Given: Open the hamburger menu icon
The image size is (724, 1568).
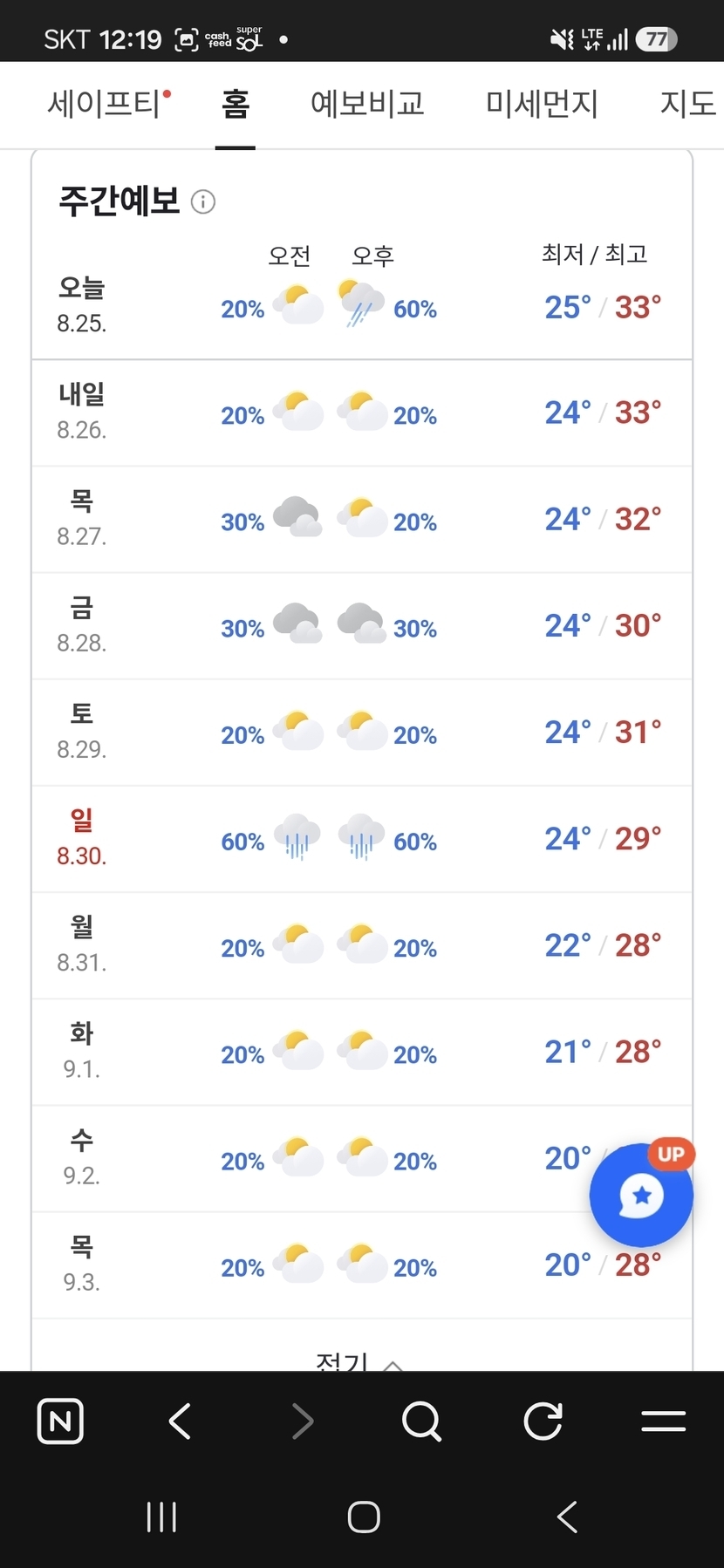Looking at the screenshot, I should [663, 1421].
